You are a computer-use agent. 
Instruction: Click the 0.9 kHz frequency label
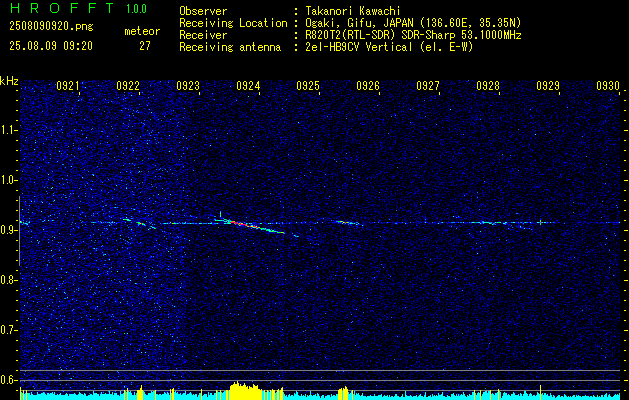pyautogui.click(x=8, y=230)
